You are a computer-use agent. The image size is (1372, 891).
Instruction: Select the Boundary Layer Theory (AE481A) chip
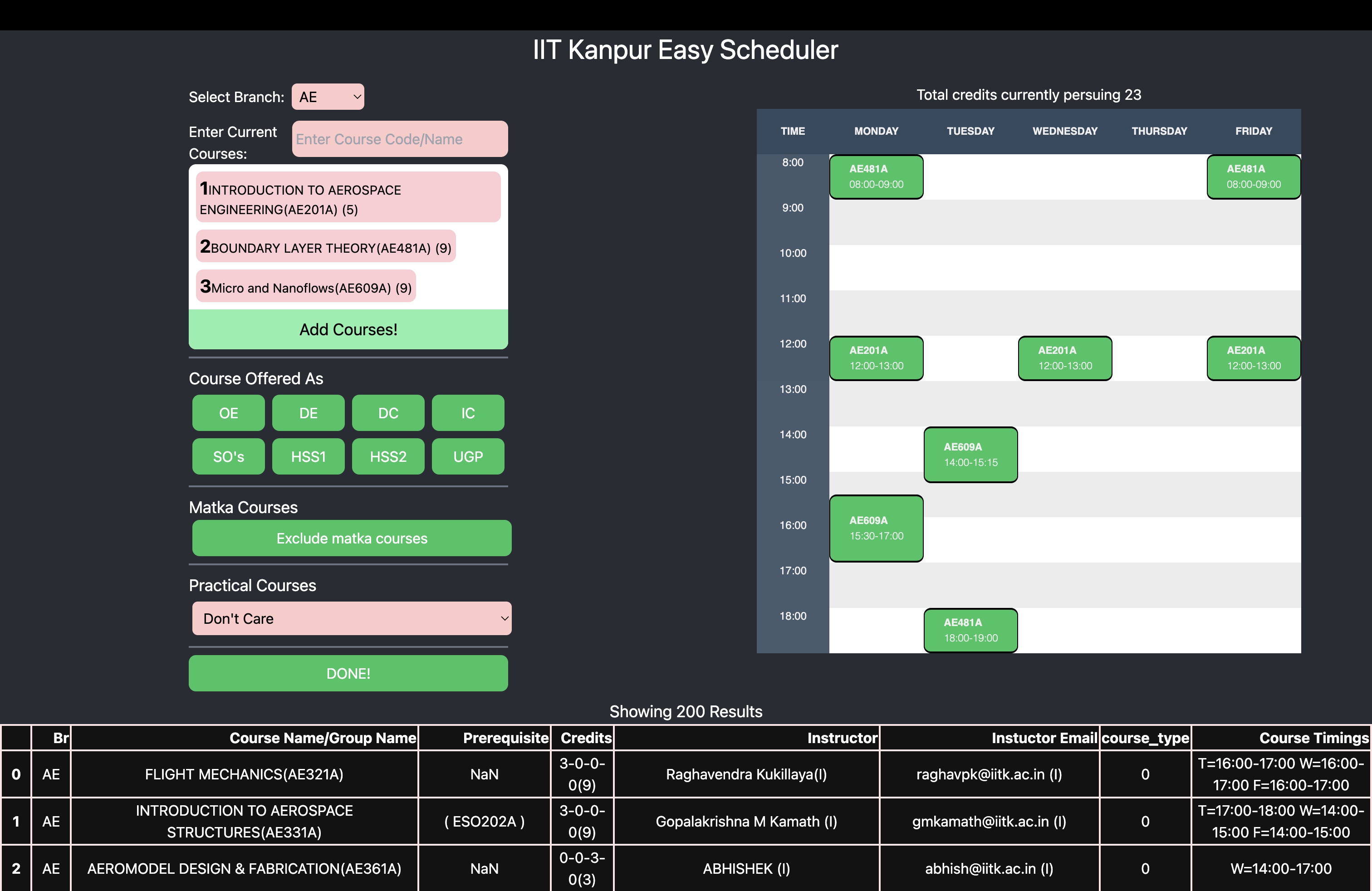pyautogui.click(x=326, y=247)
